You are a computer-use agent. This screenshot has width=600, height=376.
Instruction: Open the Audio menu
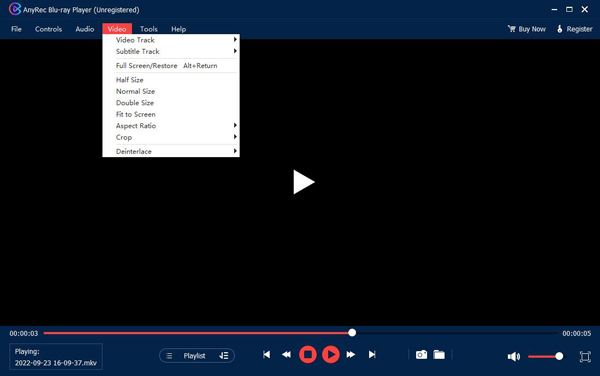tap(85, 29)
